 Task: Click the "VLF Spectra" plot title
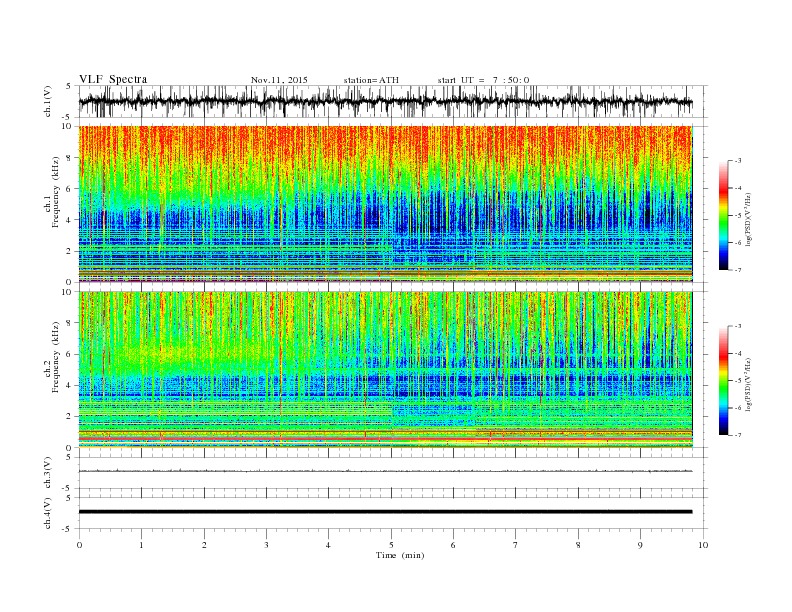click(113, 79)
